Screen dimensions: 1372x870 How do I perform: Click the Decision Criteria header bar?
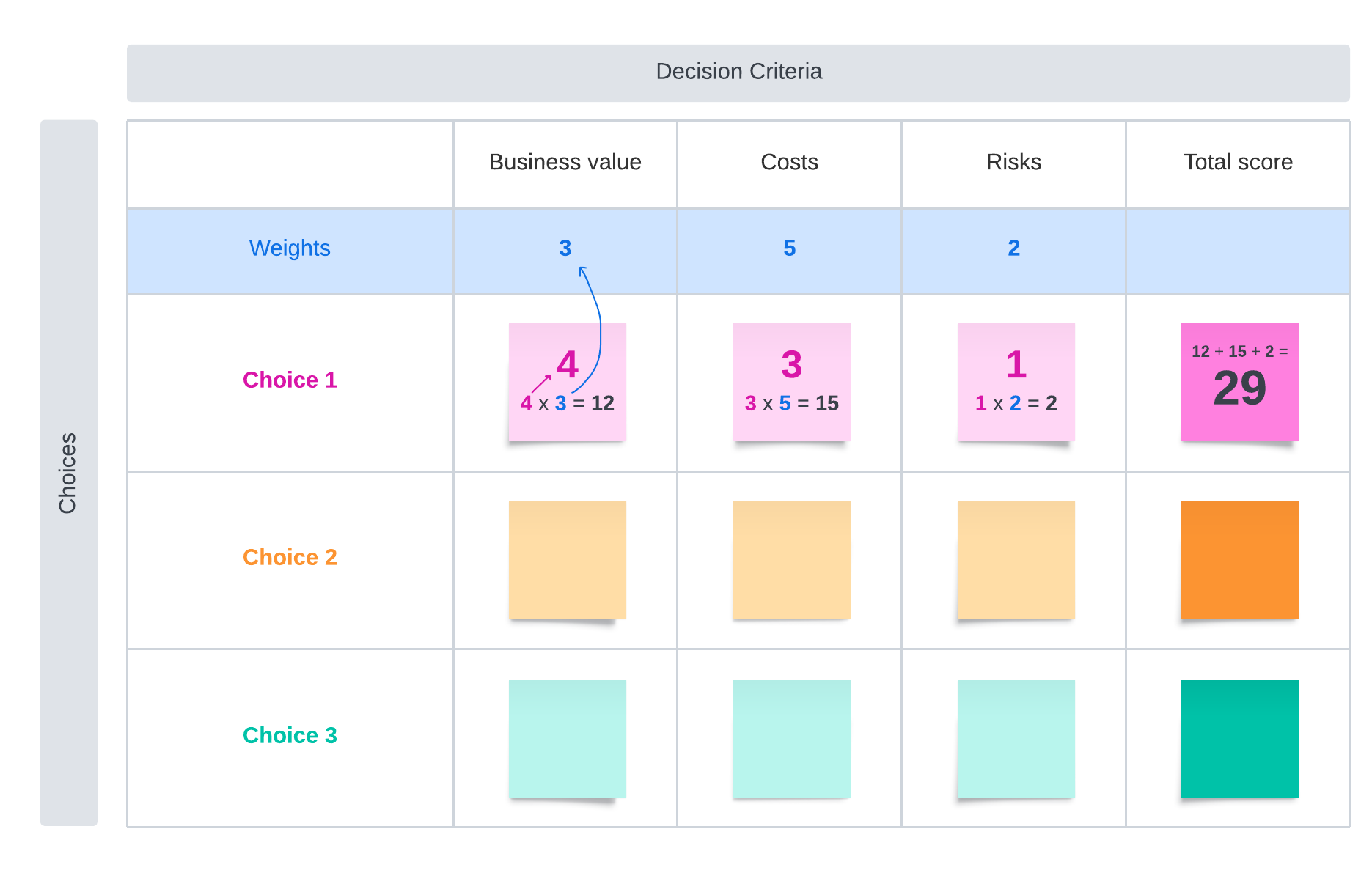tap(738, 72)
